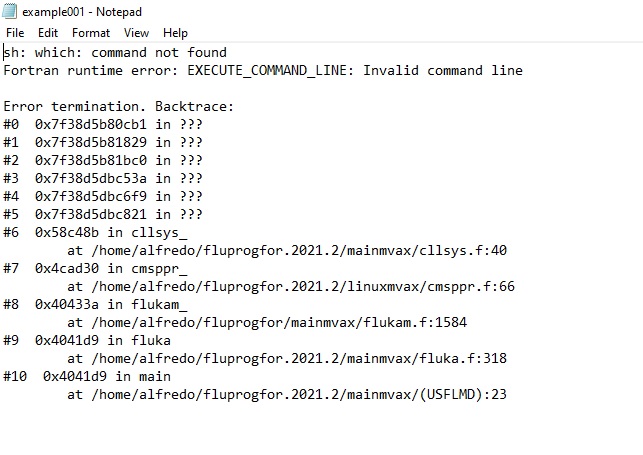Click on 'Fortran runtime error' text line
Screen dimensions: 643x455
[x=263, y=71]
